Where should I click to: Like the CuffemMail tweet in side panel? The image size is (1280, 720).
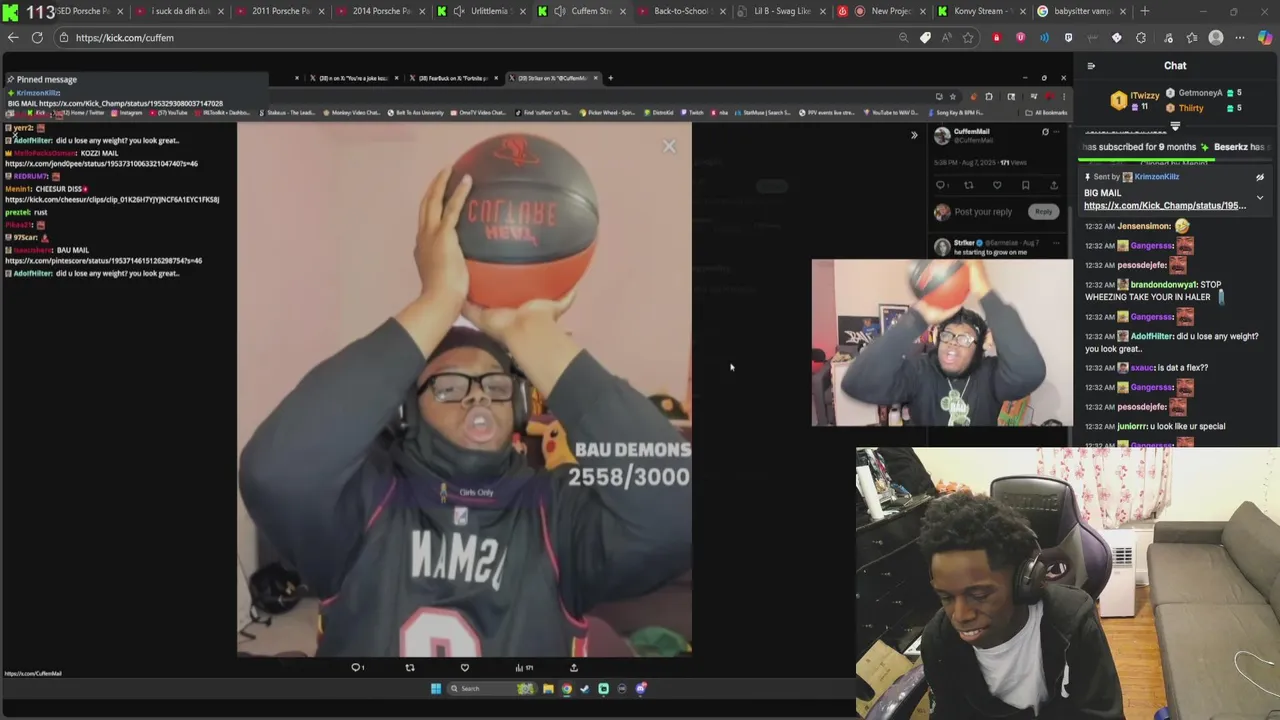click(997, 185)
